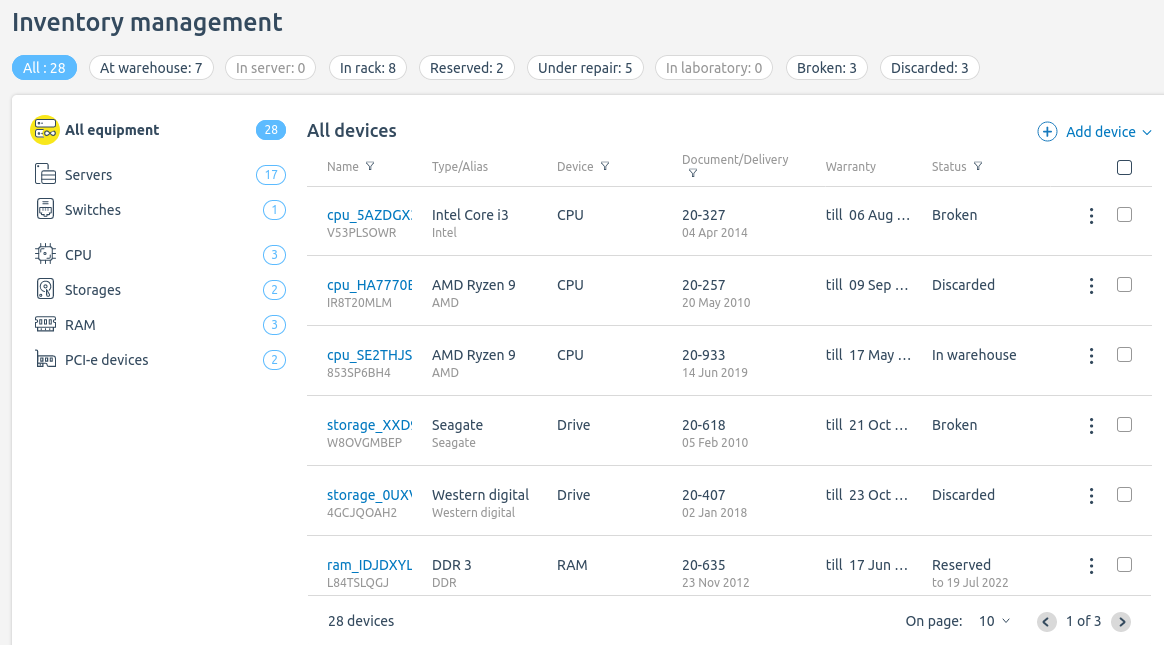Click the Warranty column header
The height and width of the screenshot is (645, 1164).
tap(851, 166)
